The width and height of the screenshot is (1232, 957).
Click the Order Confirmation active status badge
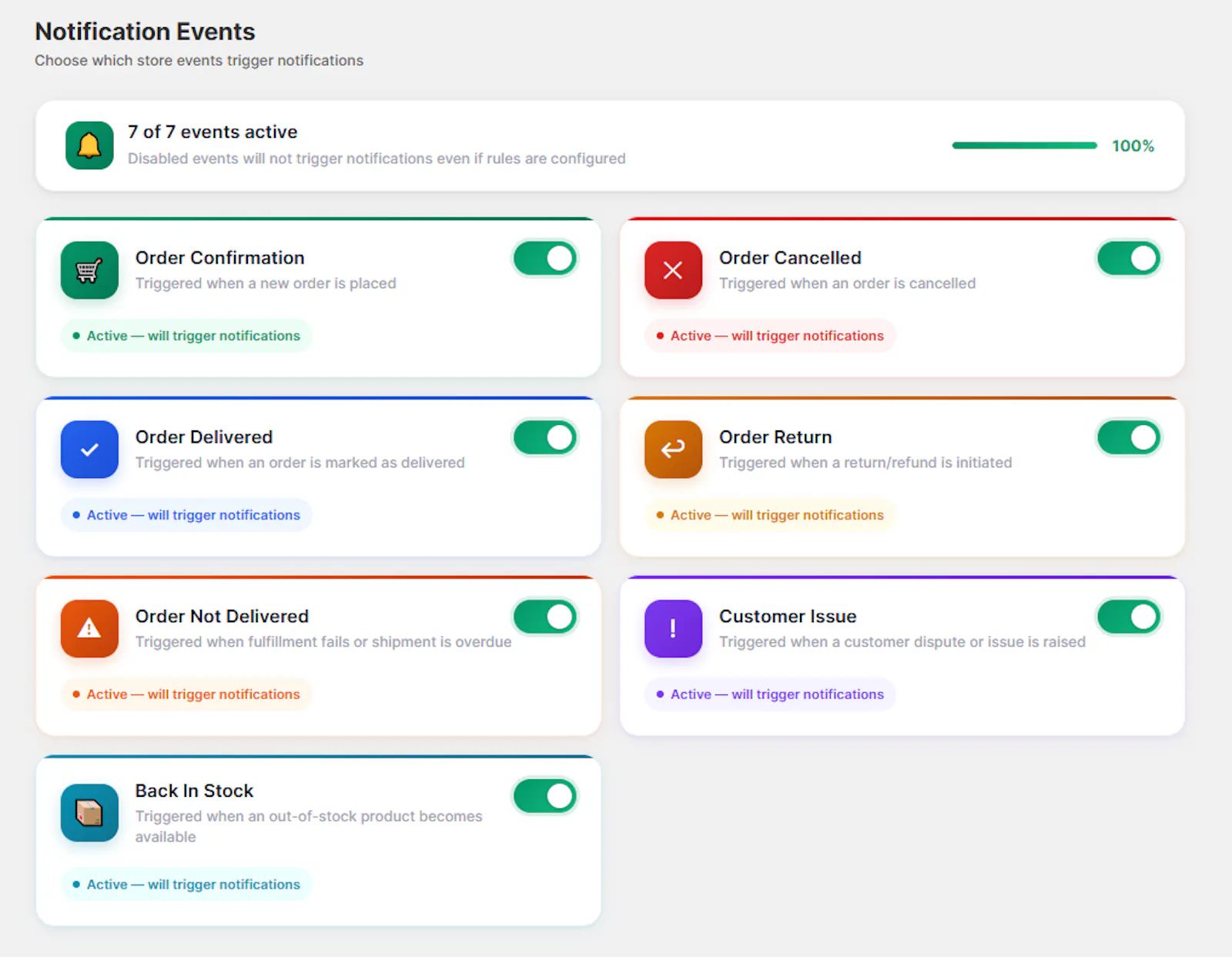pos(186,336)
